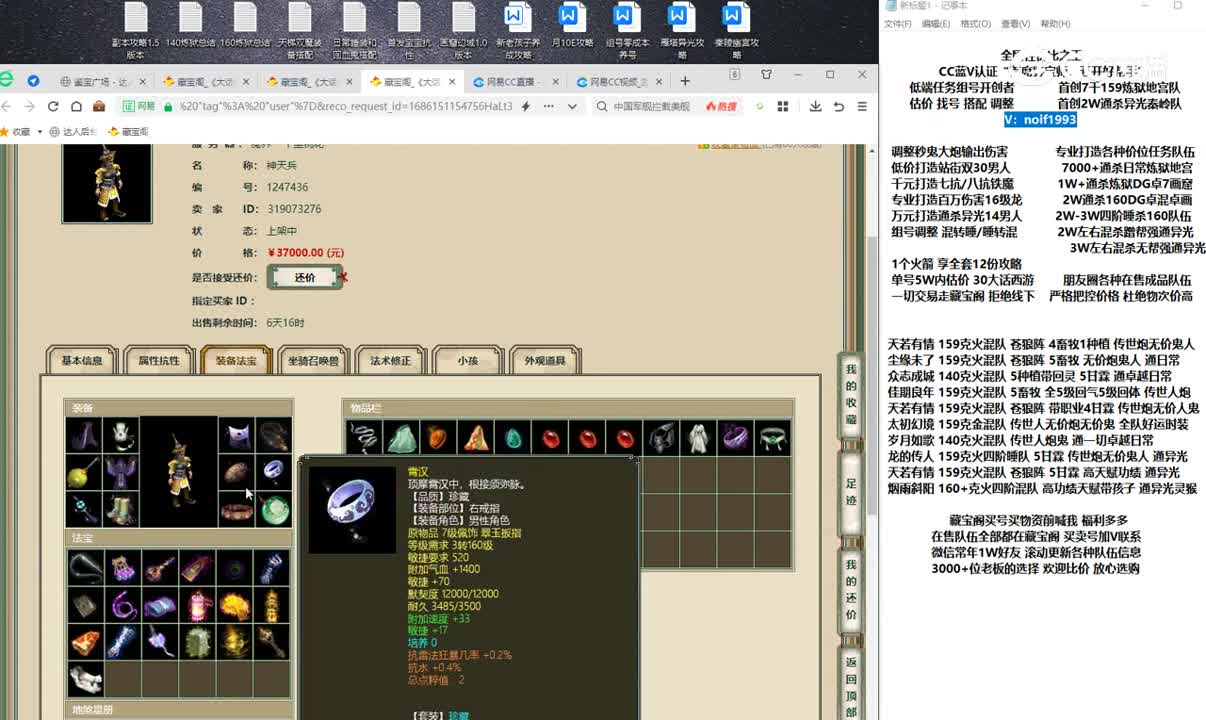Open the 秦陵幽宫攻略 desktop document

(x=735, y=31)
